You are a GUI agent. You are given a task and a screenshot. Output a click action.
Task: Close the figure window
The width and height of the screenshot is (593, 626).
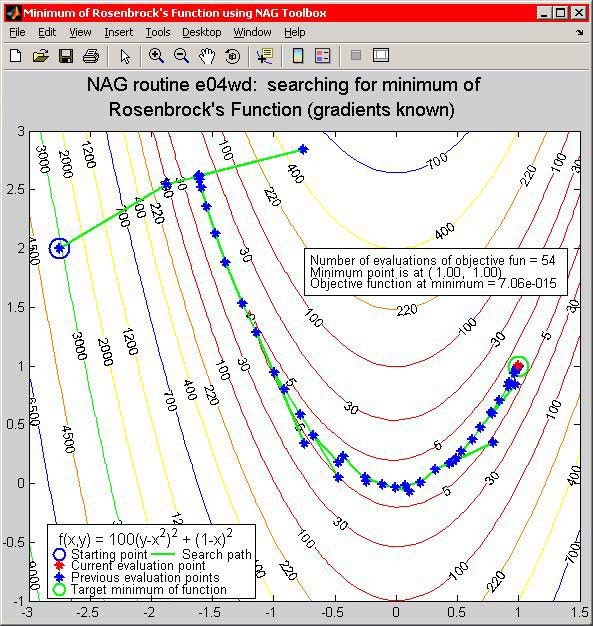pyautogui.click(x=579, y=13)
